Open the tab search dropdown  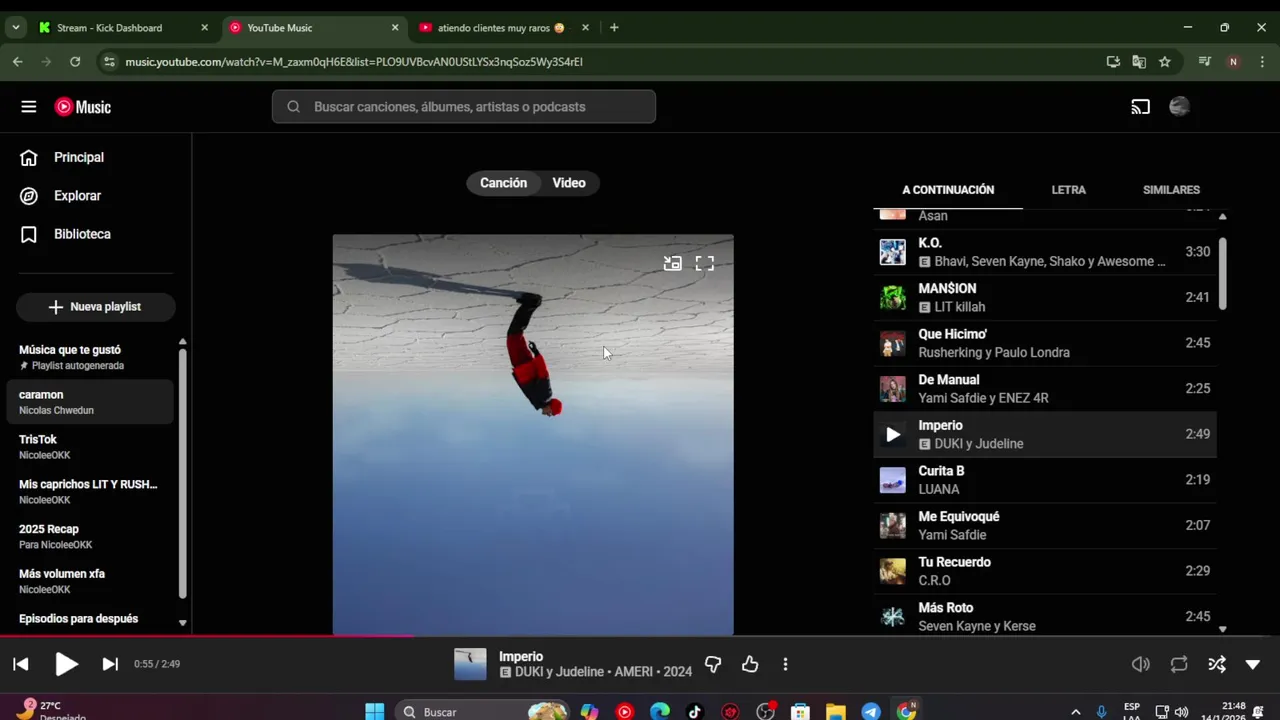pyautogui.click(x=15, y=28)
